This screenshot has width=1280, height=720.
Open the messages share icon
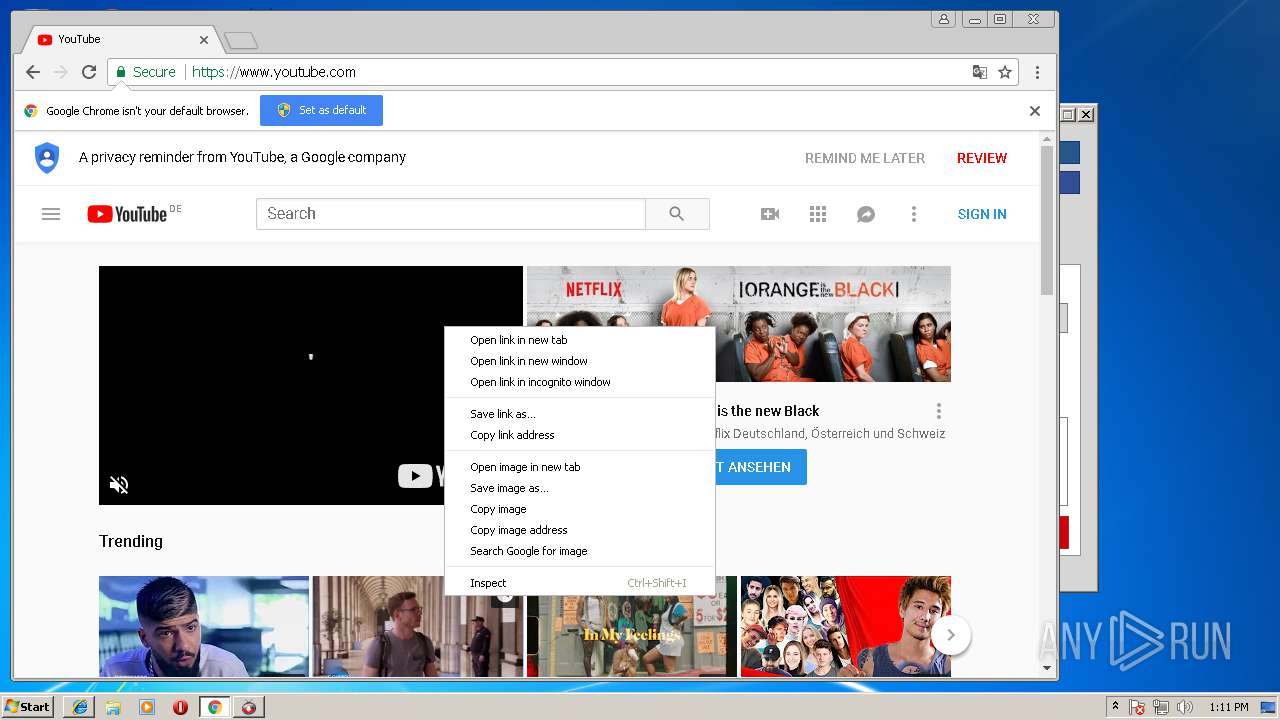tap(866, 214)
